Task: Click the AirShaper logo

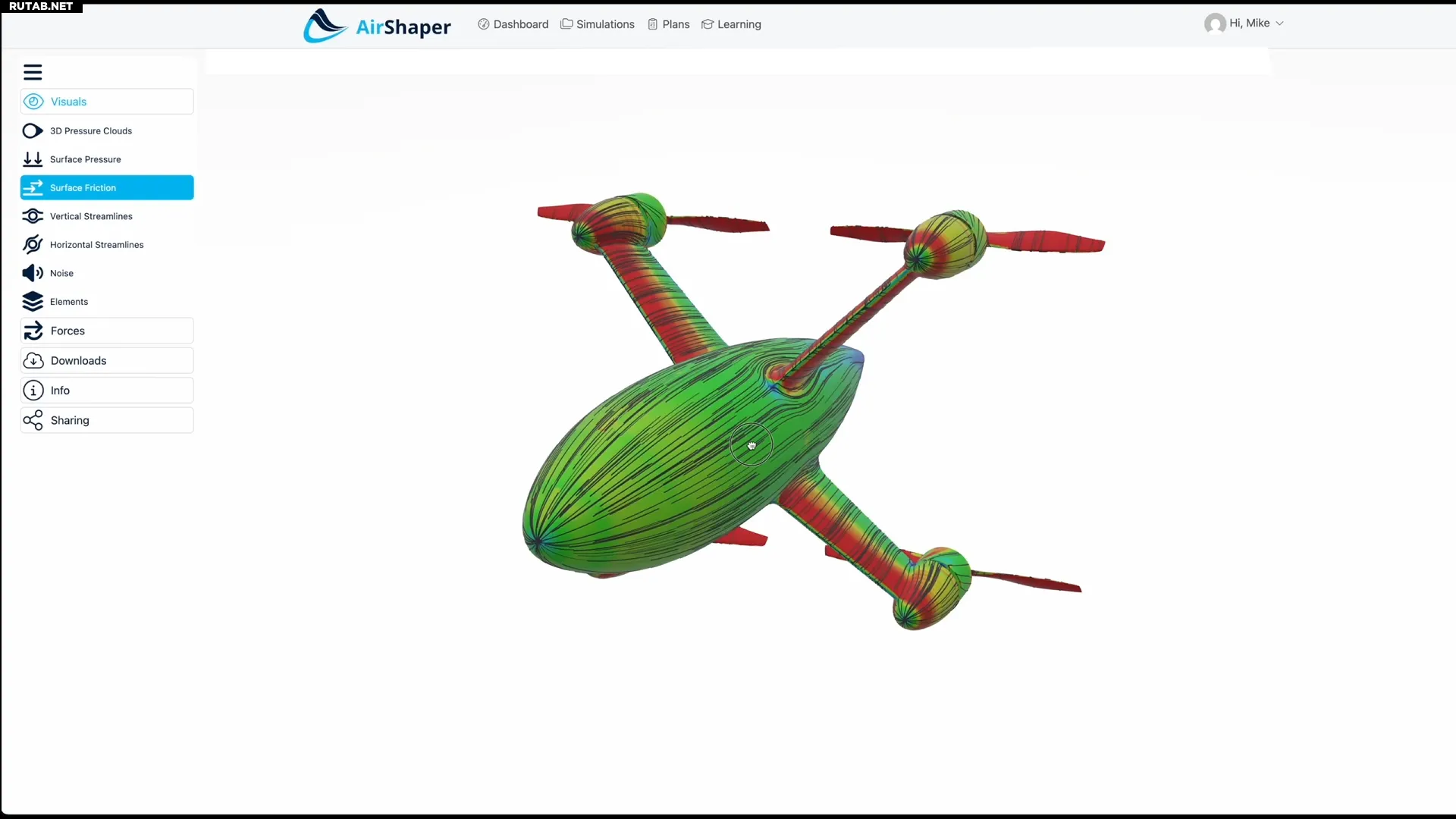Action: click(x=377, y=26)
